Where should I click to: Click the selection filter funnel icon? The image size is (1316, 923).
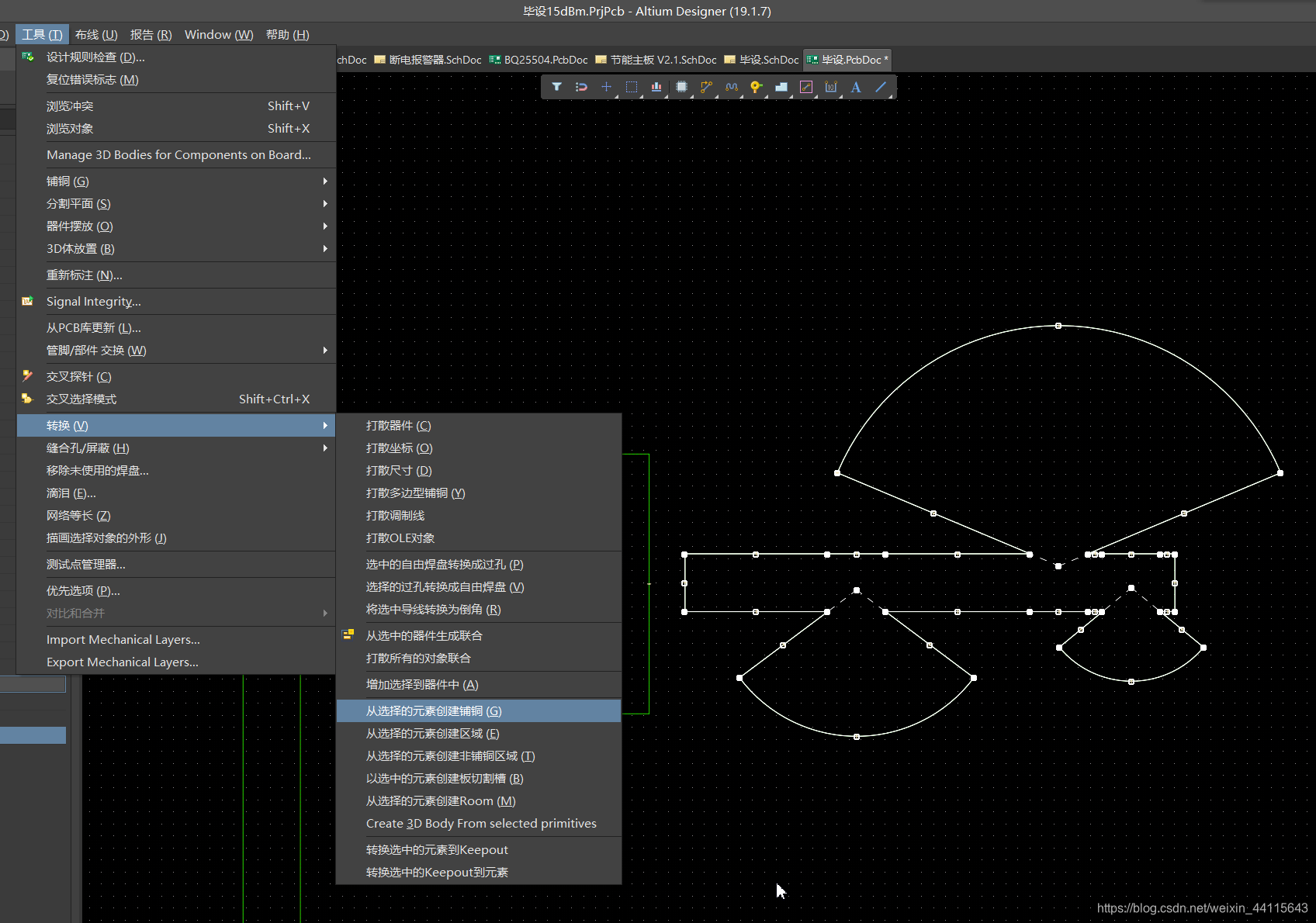click(556, 87)
